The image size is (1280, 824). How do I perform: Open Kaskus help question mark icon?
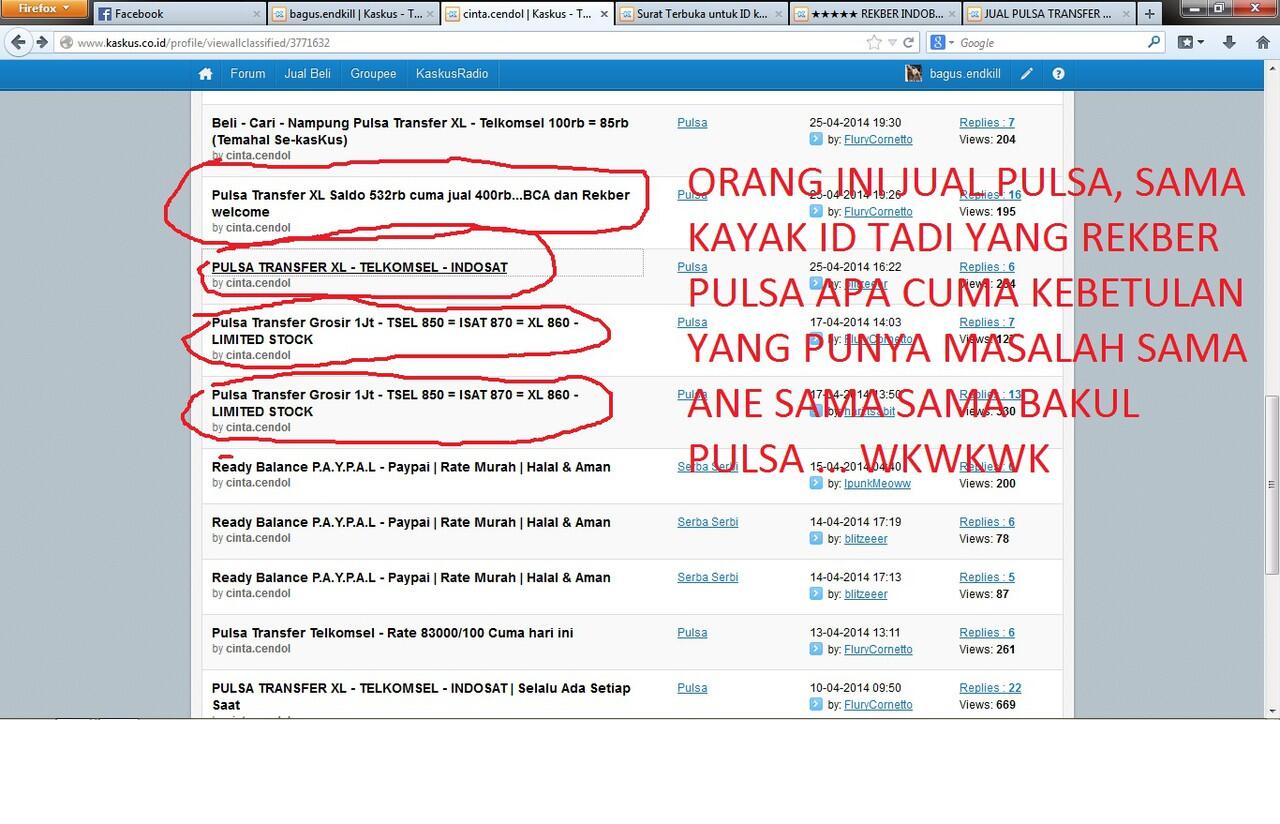point(1058,74)
